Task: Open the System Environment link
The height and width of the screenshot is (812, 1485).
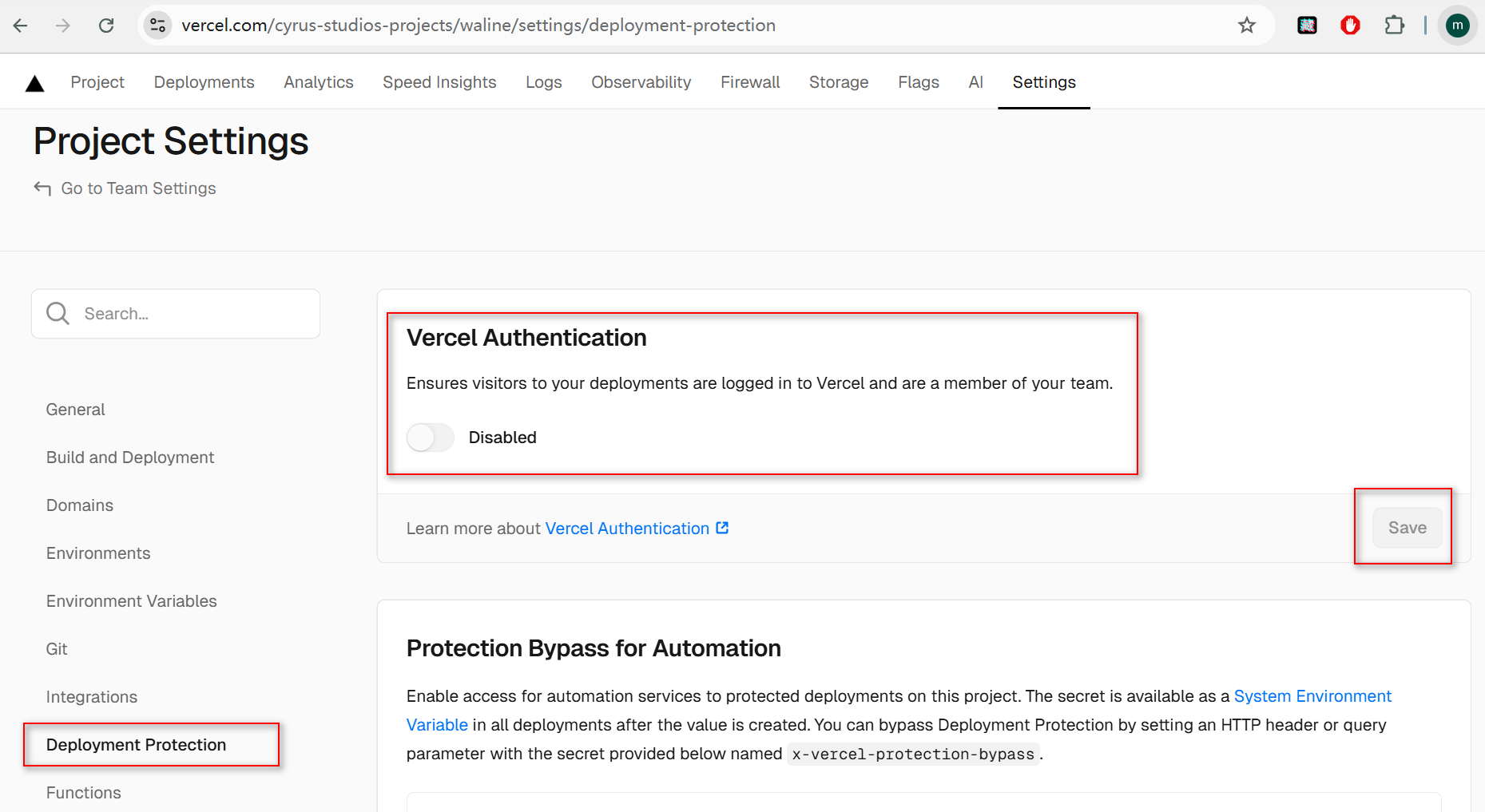Action: (1312, 696)
